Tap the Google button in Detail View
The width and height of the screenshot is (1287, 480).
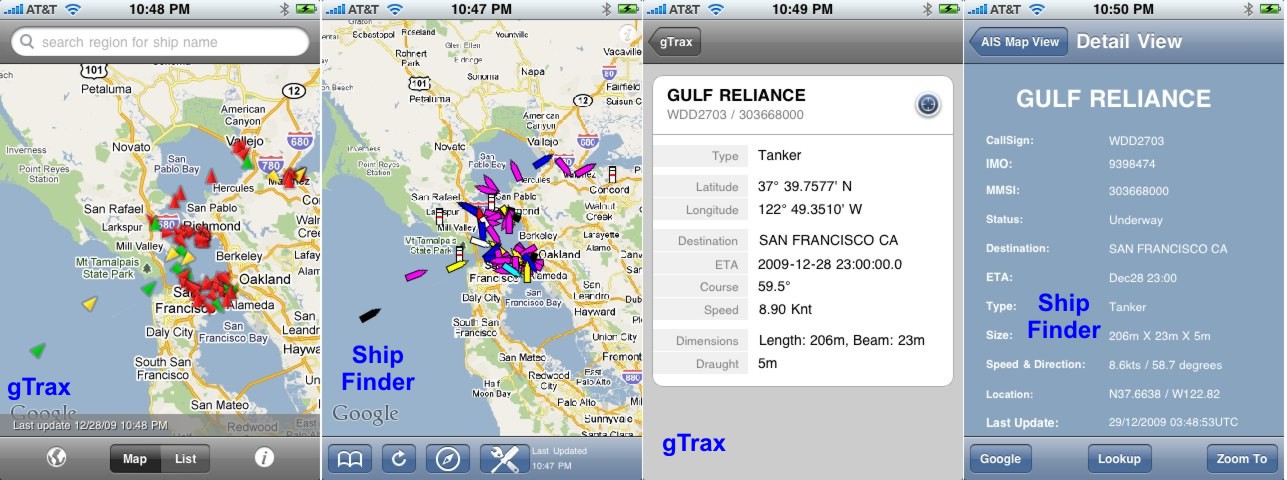click(x=1000, y=459)
